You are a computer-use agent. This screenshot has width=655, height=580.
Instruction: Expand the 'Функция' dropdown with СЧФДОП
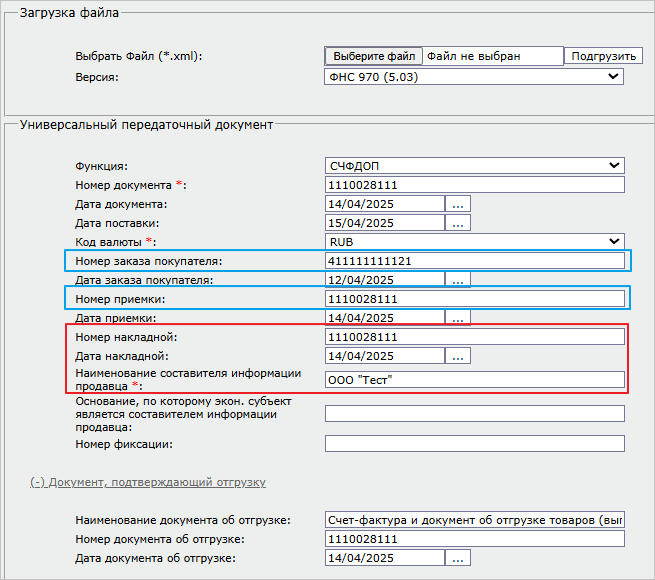tap(474, 165)
